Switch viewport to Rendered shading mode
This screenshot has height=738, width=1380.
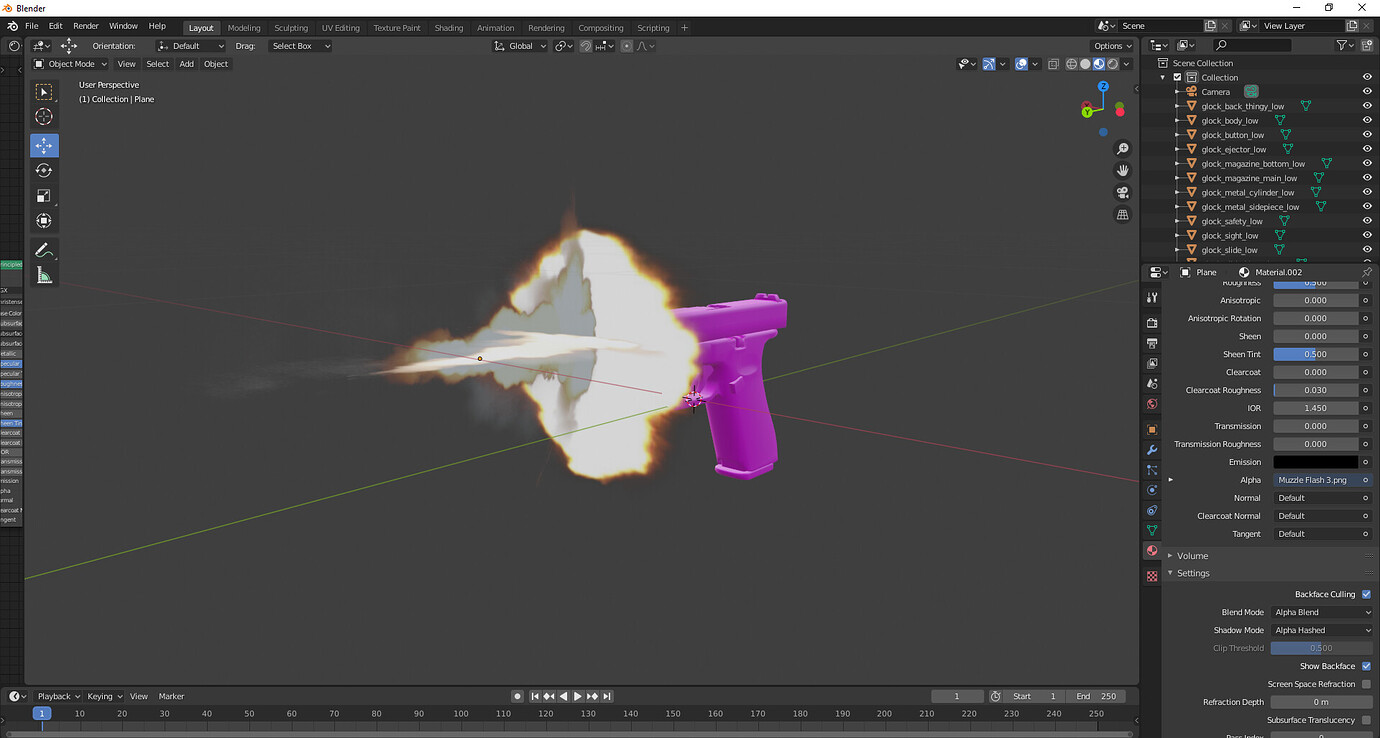tap(1111, 63)
